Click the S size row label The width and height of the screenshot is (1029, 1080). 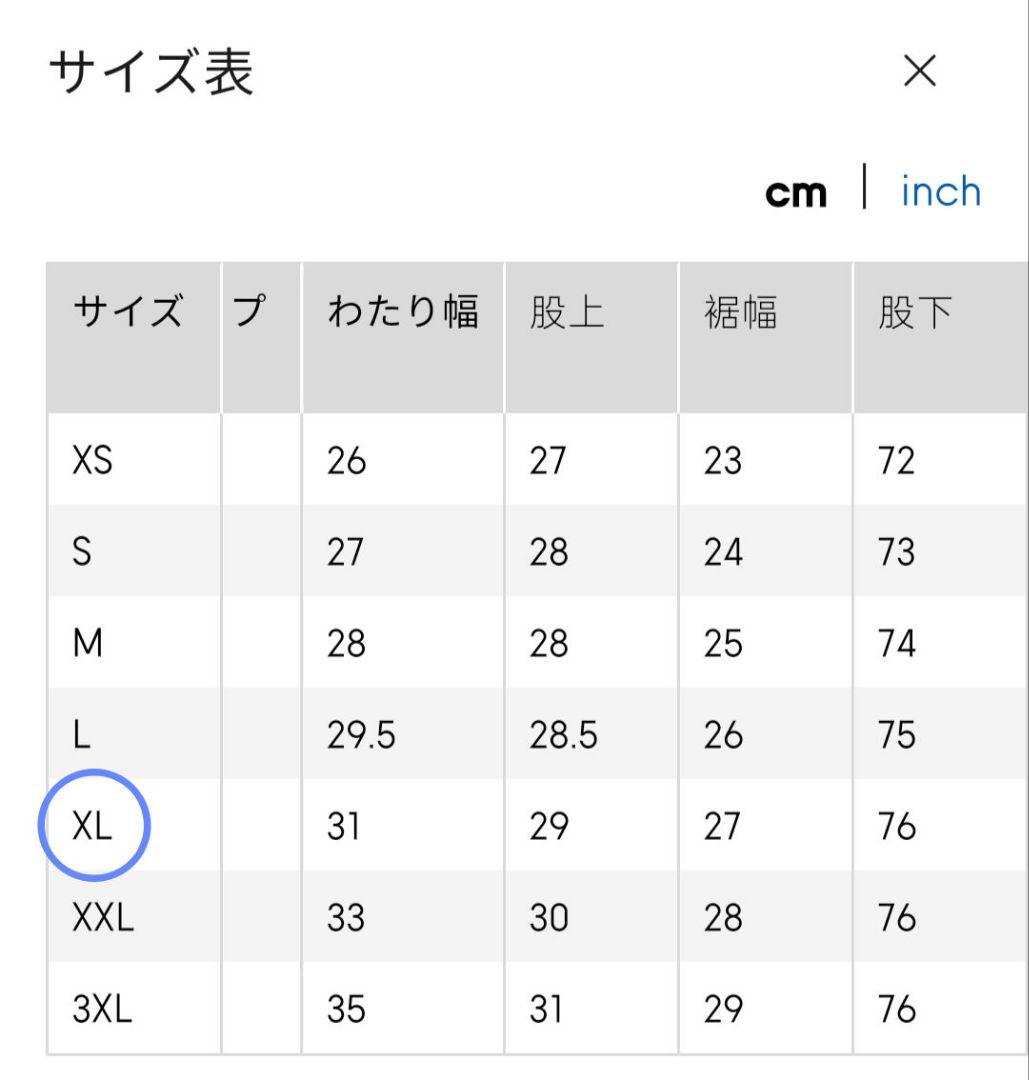(x=82, y=553)
